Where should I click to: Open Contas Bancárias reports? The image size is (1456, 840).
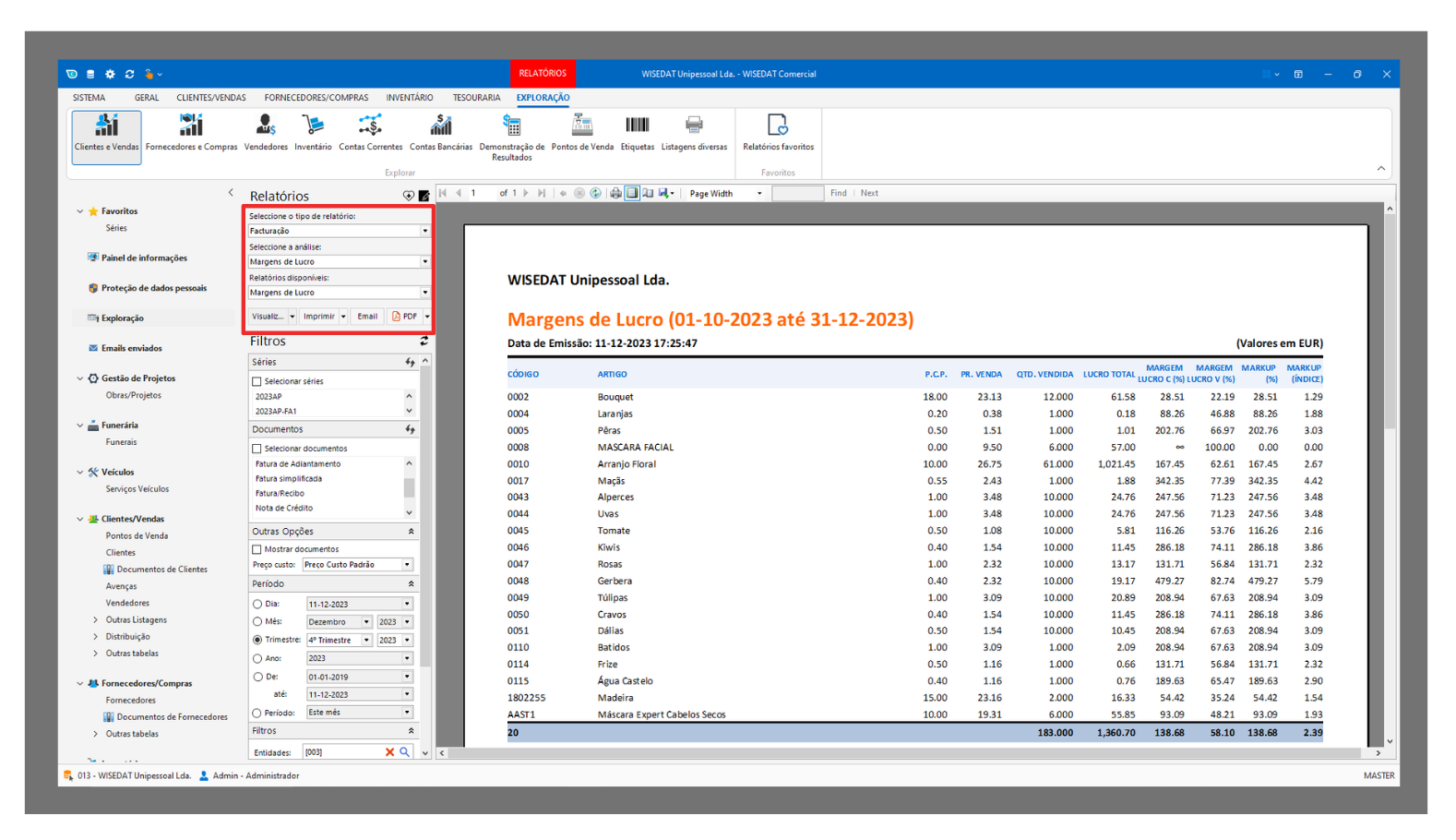click(x=440, y=131)
